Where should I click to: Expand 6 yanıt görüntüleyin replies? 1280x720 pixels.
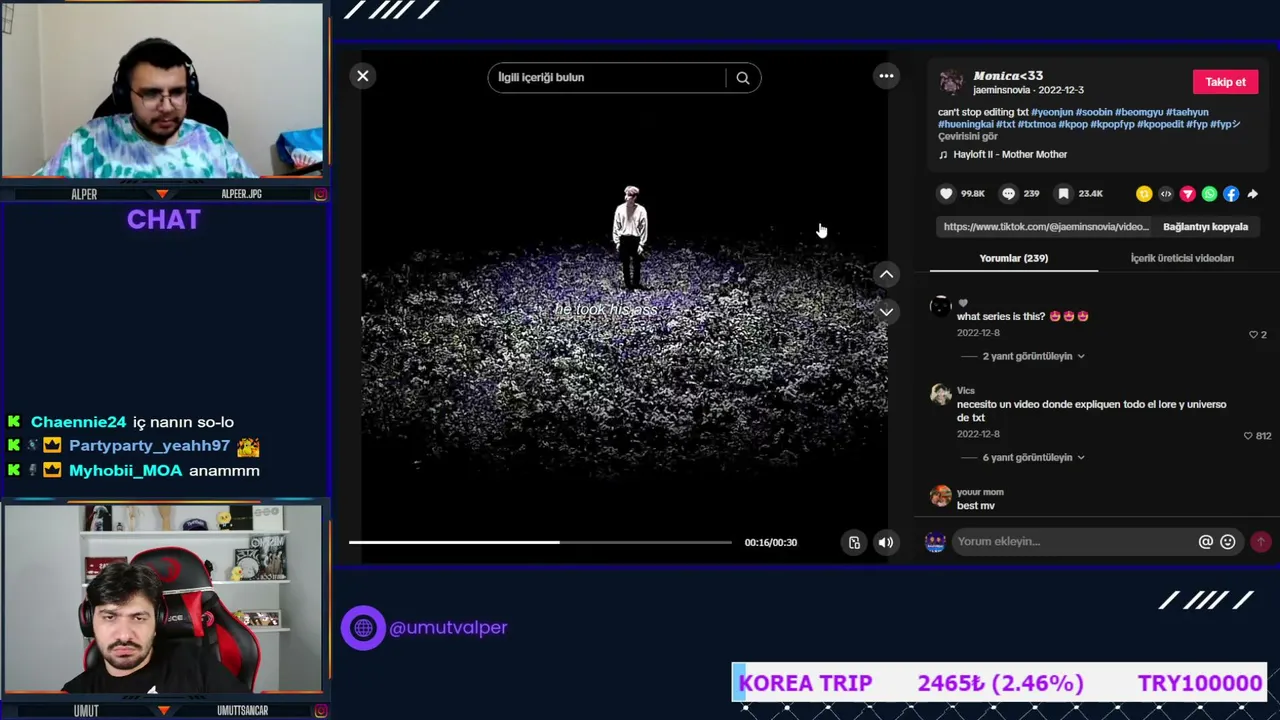coord(1033,457)
